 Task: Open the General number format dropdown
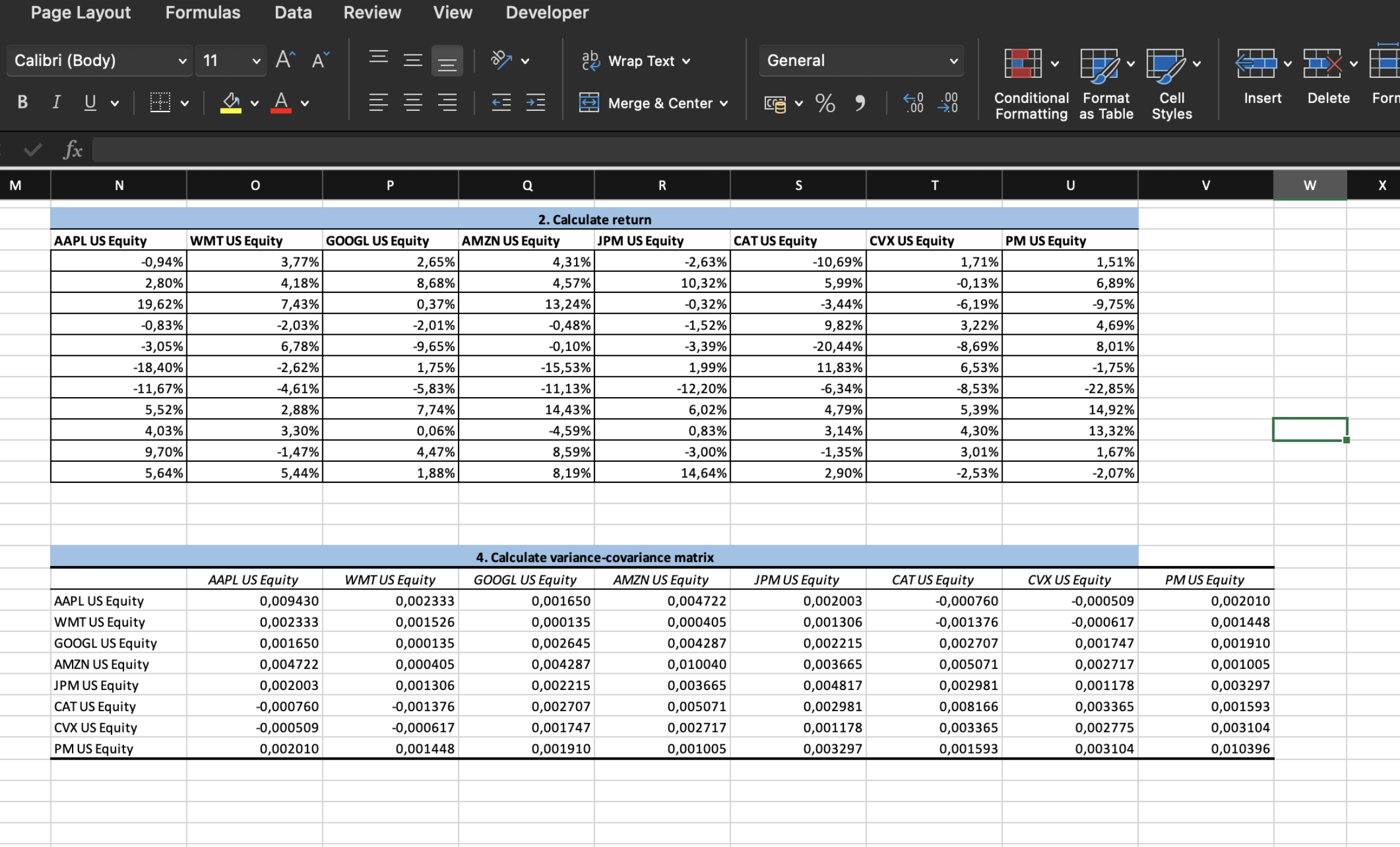(x=861, y=60)
